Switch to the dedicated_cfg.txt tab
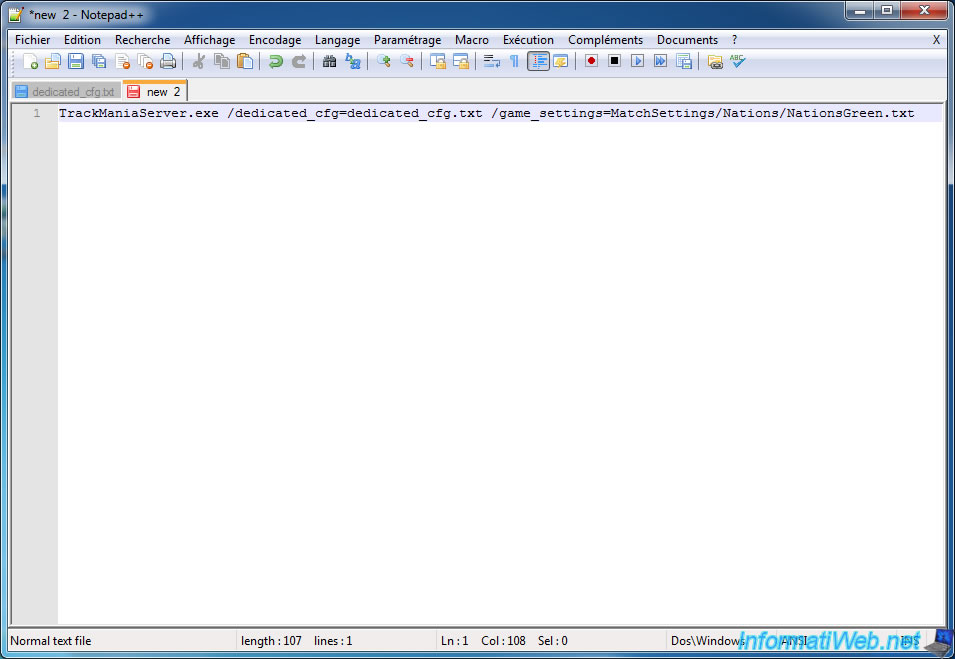This screenshot has height=659, width=955. pos(66,91)
